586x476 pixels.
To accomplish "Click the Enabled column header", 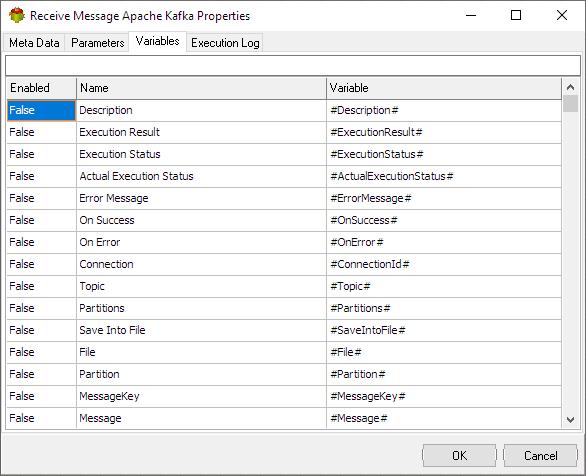I will coord(41,88).
